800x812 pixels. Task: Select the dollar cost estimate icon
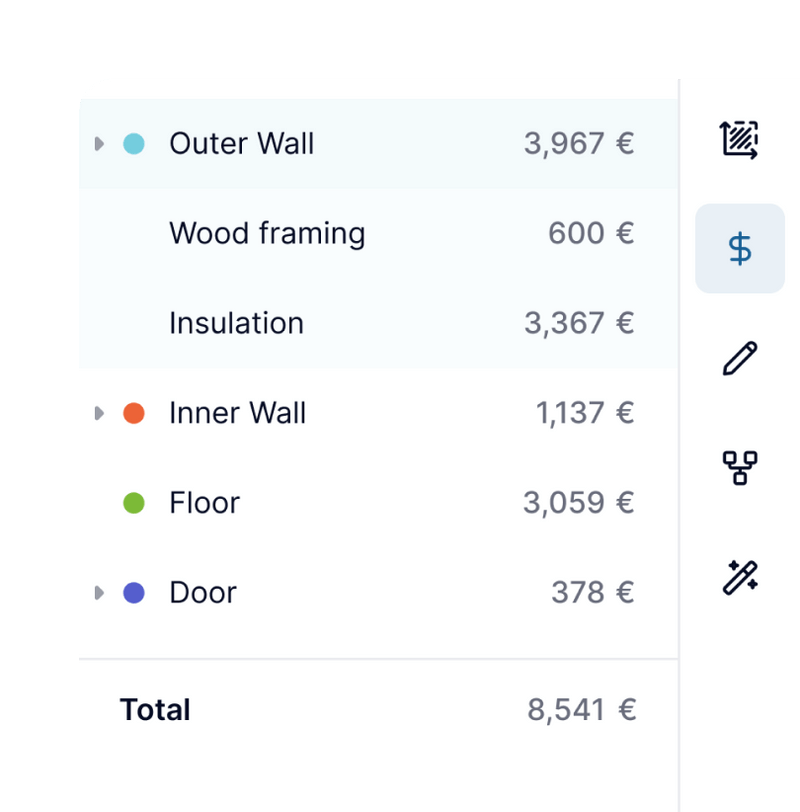[740, 248]
